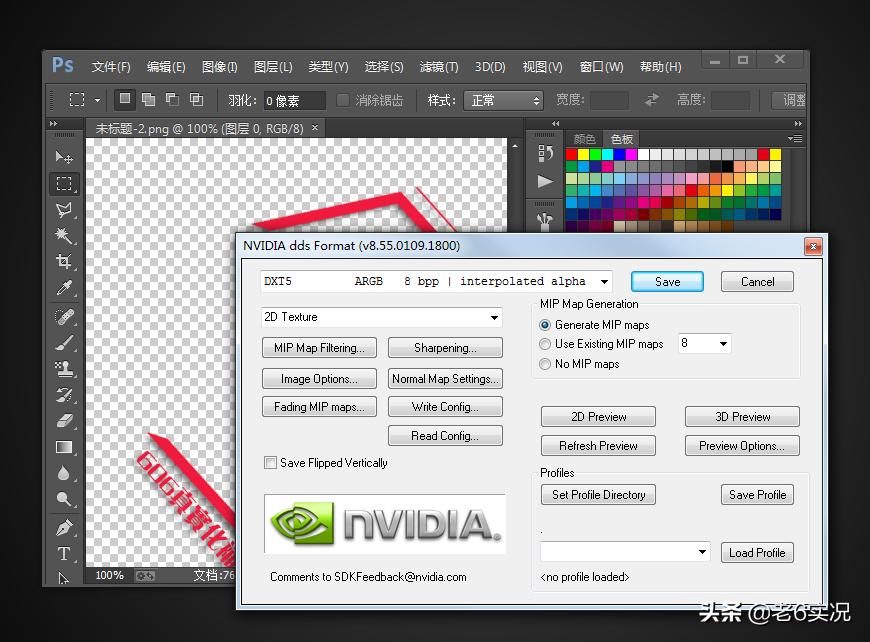The image size is (870, 642).
Task: Open the swatches panel flyout menu
Action: point(795,138)
